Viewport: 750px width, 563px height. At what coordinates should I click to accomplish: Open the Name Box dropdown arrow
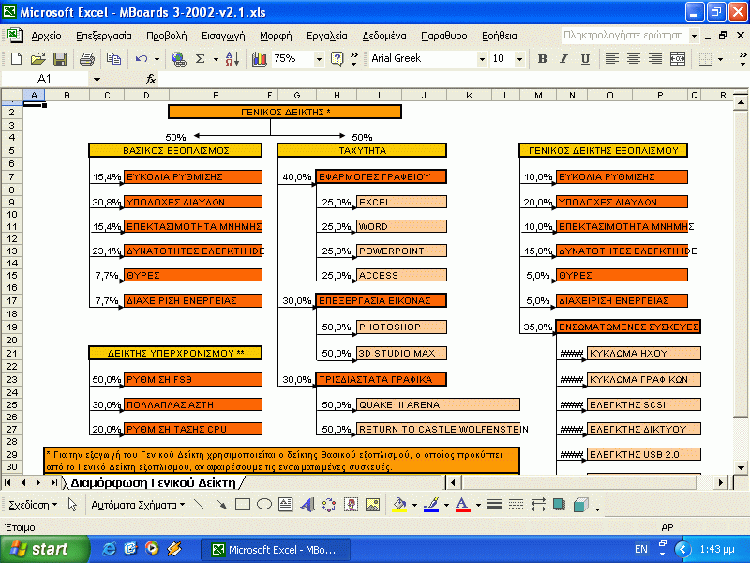coord(97,79)
